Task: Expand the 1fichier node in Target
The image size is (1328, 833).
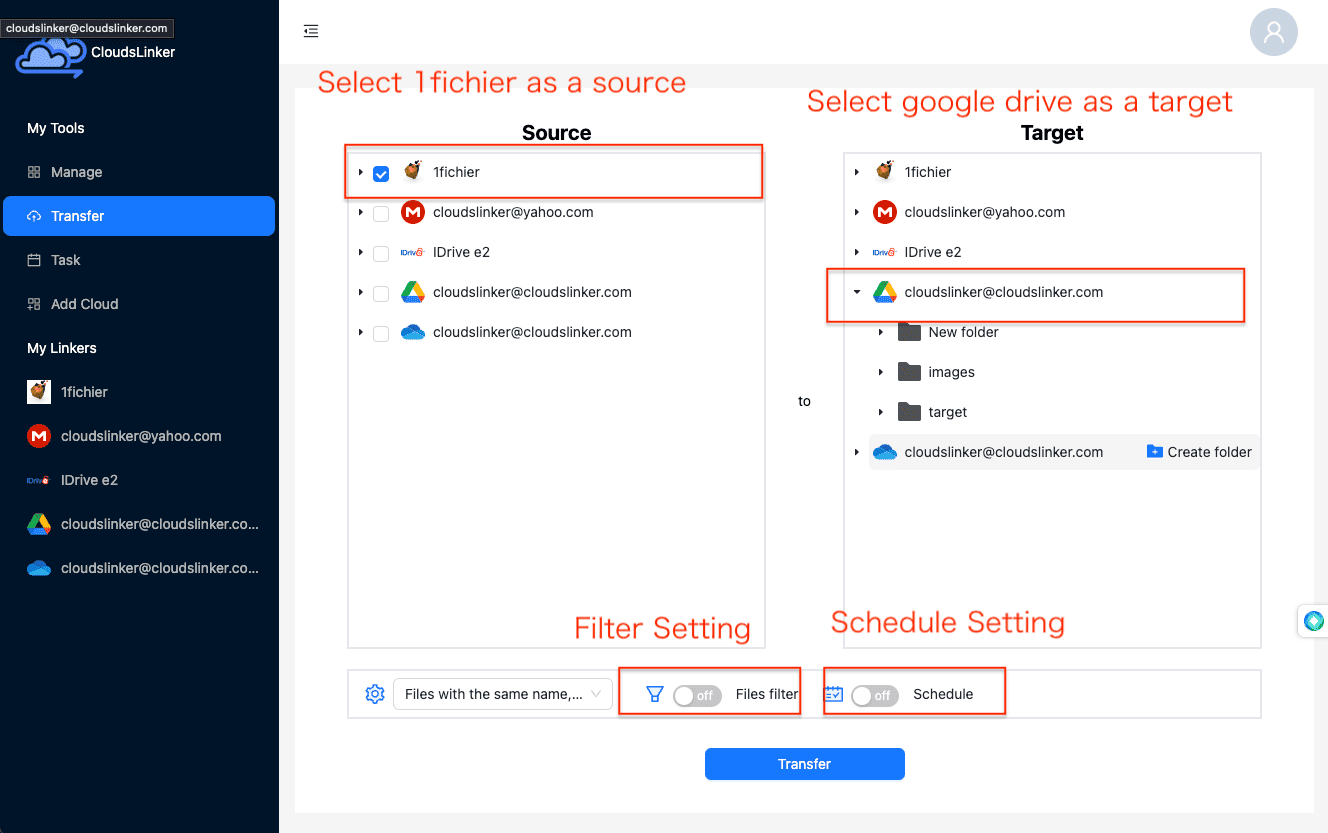Action: (x=857, y=172)
